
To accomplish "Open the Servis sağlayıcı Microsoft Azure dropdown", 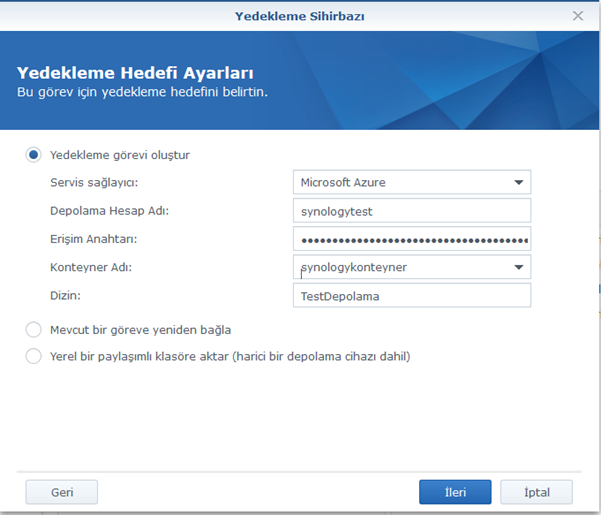I will pyautogui.click(x=412, y=182).
